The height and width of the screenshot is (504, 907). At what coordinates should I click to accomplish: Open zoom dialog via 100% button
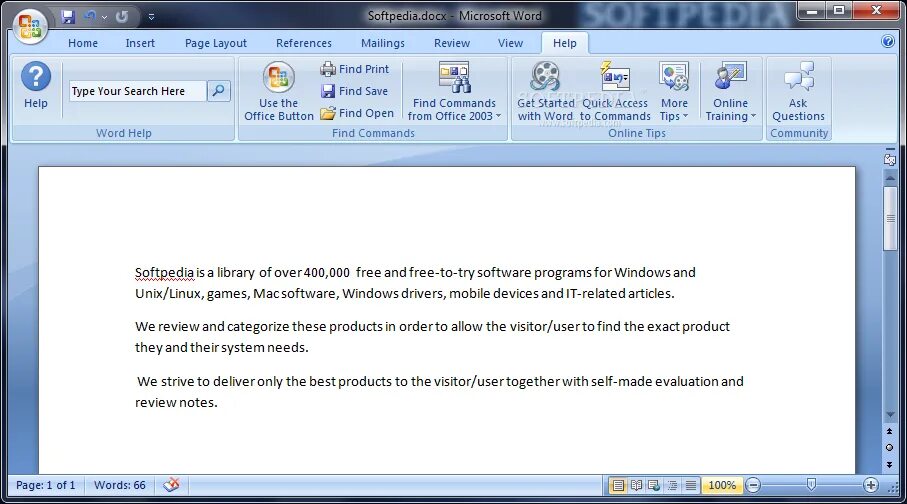(722, 485)
